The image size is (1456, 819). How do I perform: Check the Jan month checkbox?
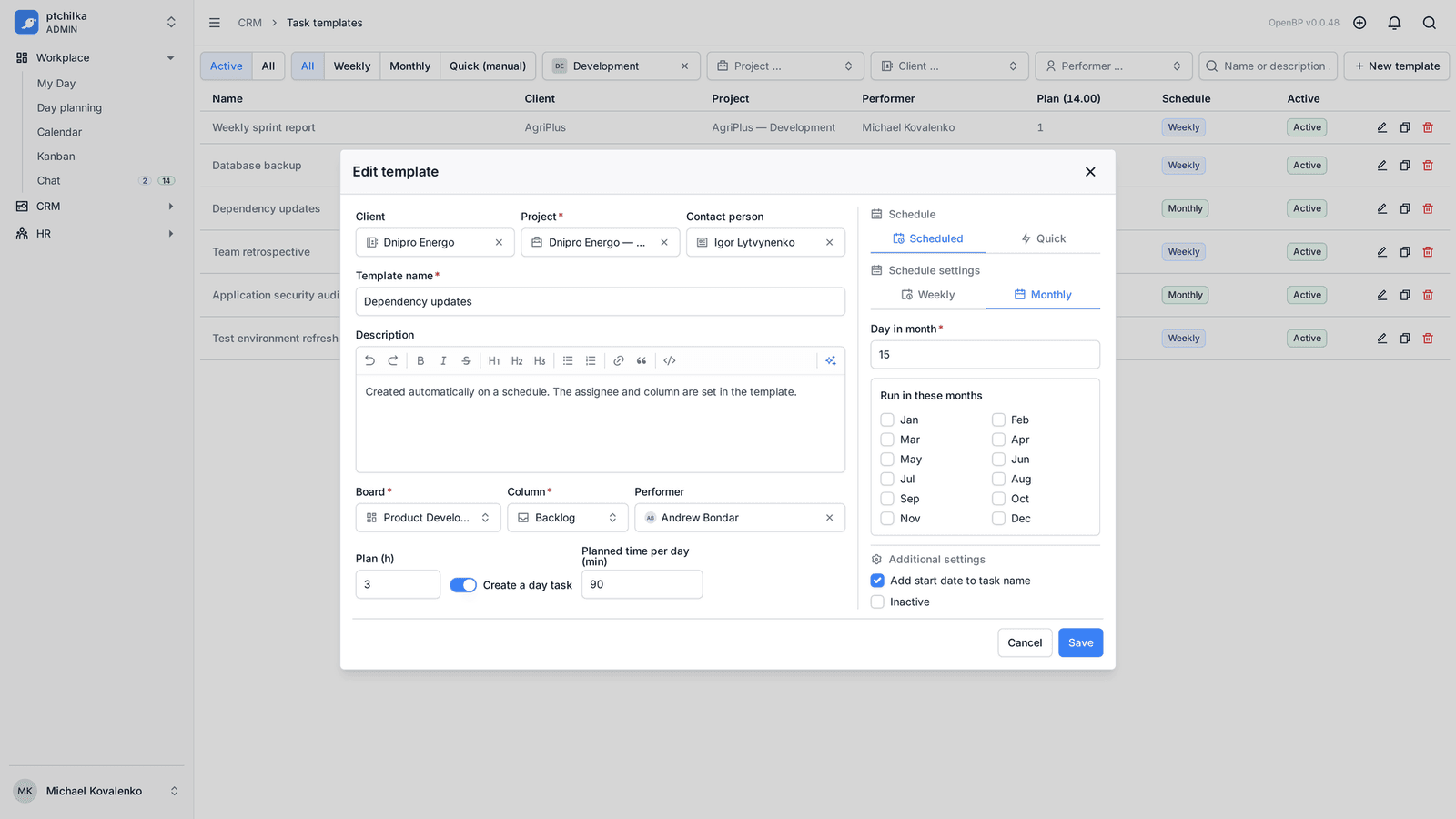[x=887, y=420]
